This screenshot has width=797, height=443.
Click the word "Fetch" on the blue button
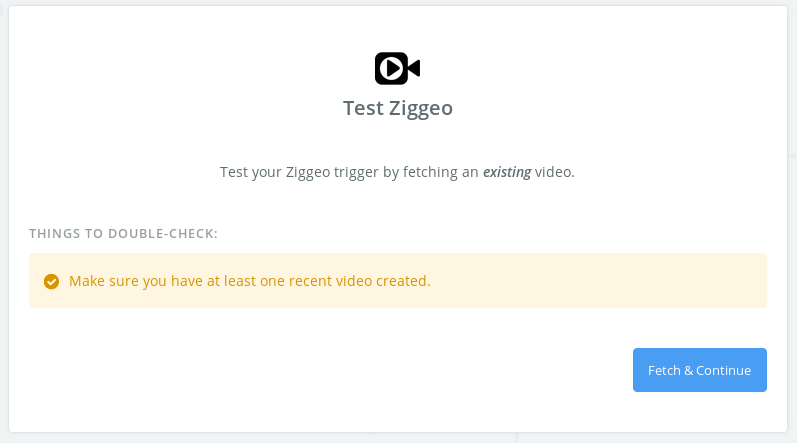point(664,370)
